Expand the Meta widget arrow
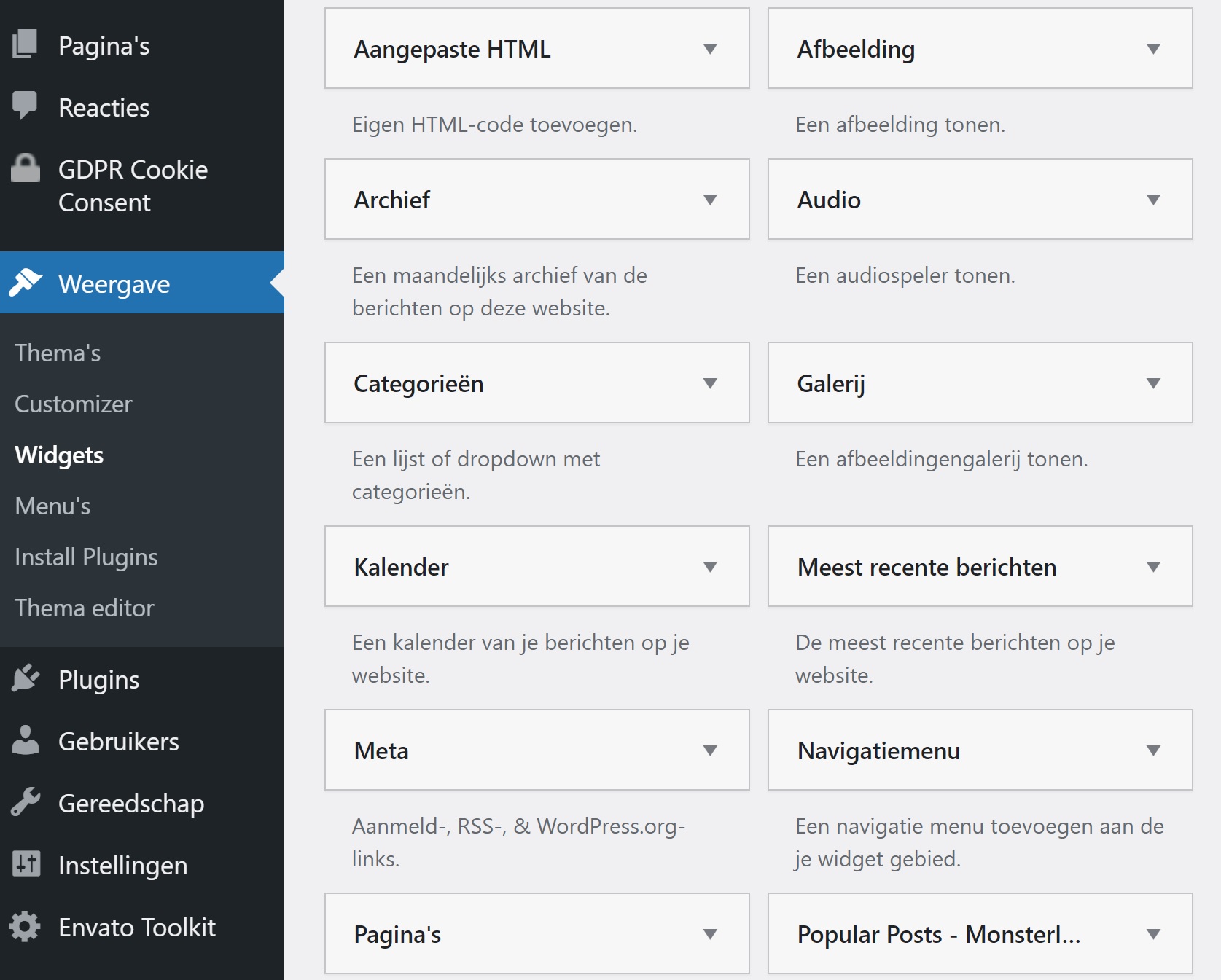The image size is (1221, 980). point(710,750)
